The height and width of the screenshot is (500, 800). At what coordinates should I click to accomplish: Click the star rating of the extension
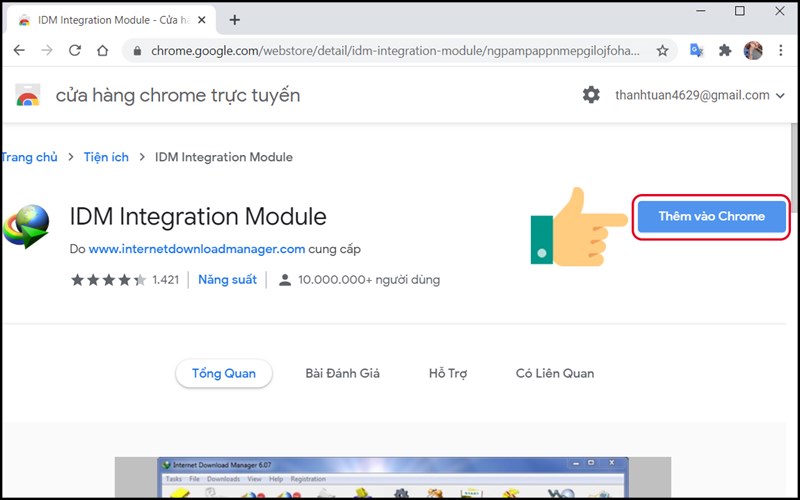[108, 280]
